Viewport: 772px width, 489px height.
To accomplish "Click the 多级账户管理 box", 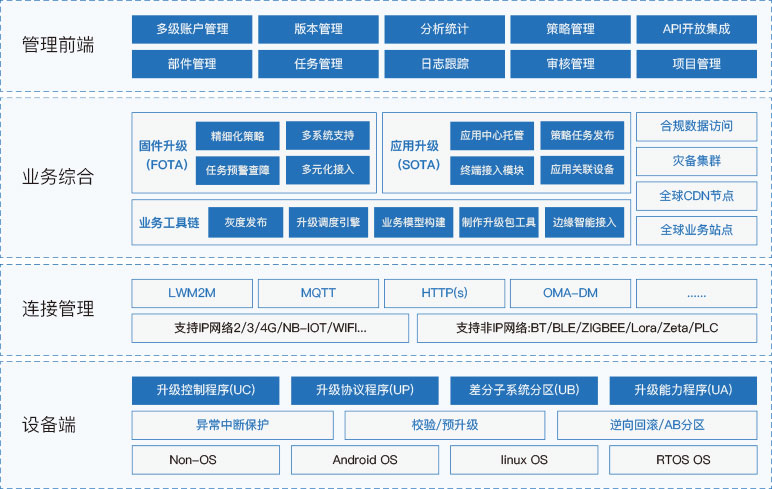I will (192, 29).
